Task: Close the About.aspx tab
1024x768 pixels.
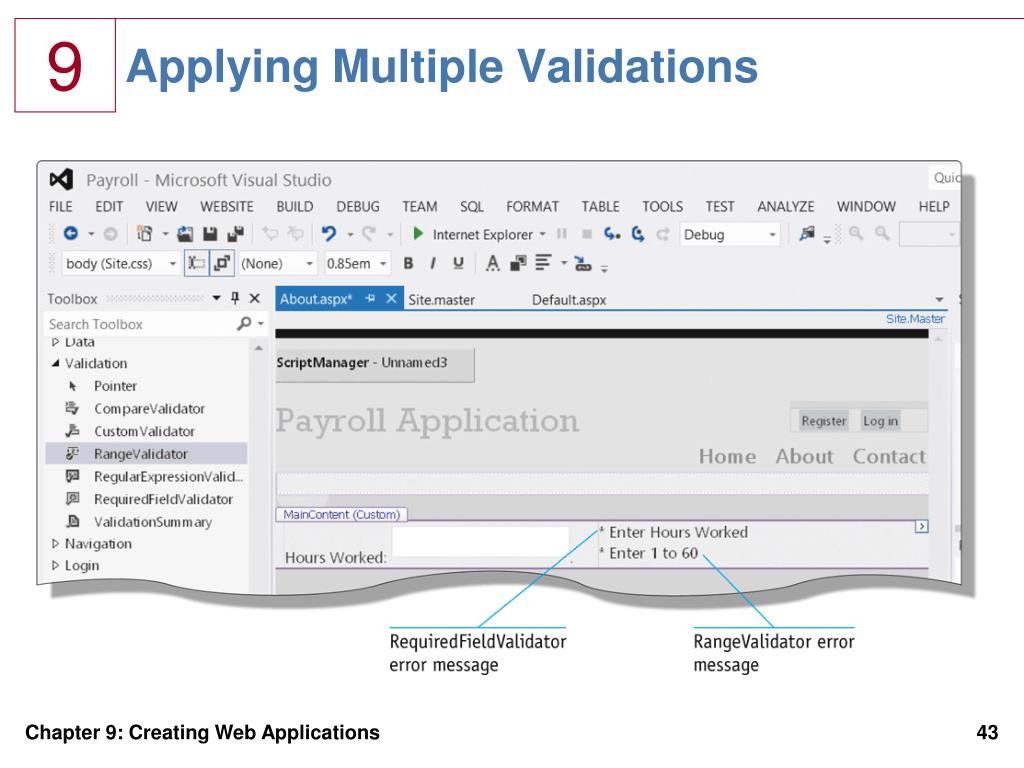Action: point(391,298)
